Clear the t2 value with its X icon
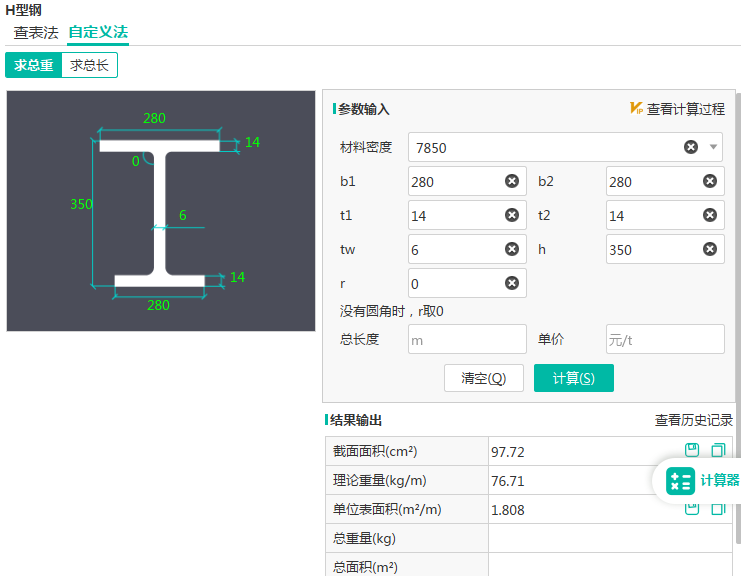 tap(710, 215)
